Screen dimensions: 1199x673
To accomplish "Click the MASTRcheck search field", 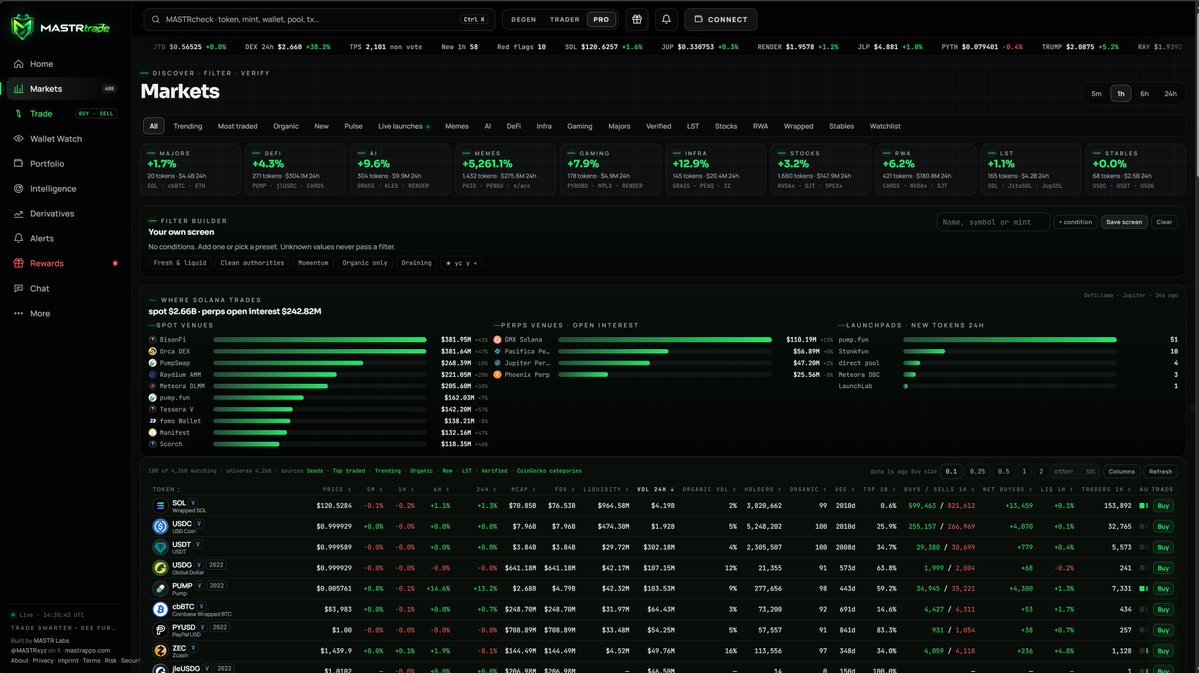I will point(319,19).
